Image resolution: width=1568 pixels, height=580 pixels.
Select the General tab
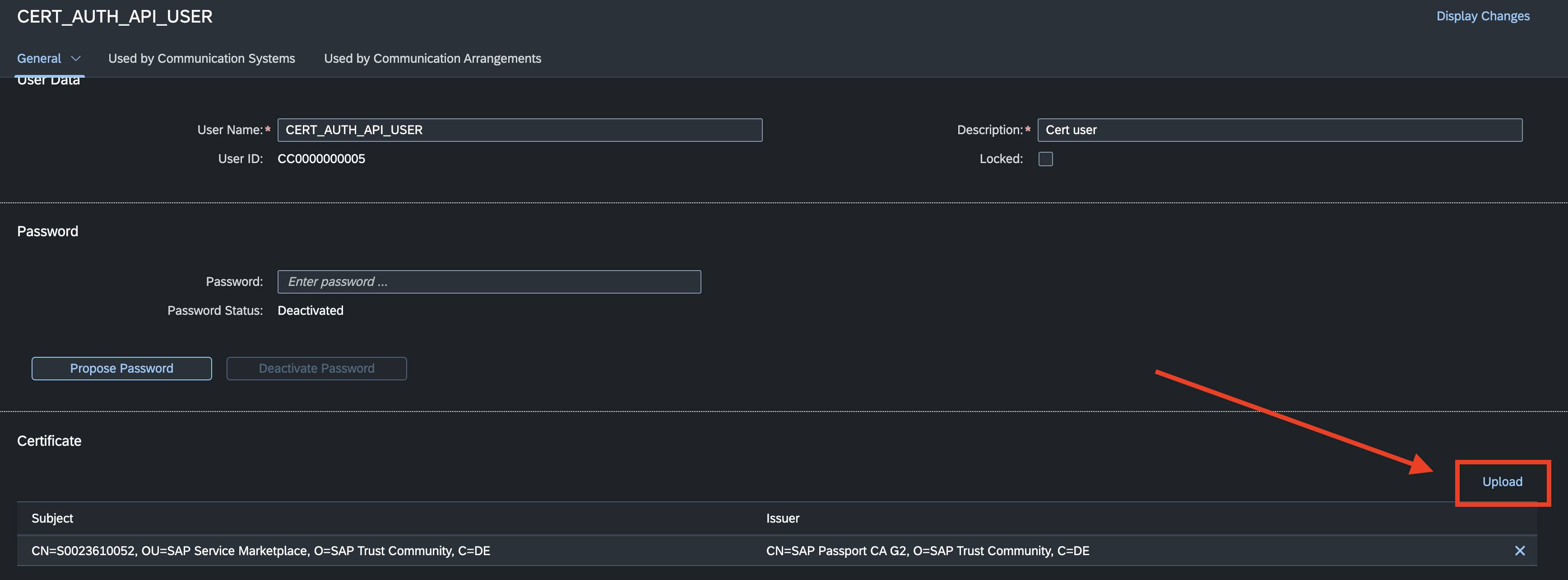click(x=39, y=58)
